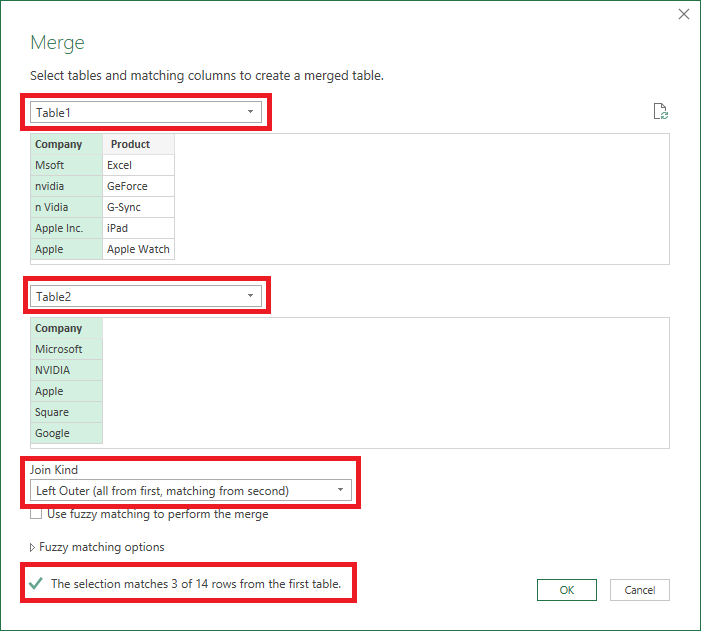Click the OK button

click(x=566, y=590)
